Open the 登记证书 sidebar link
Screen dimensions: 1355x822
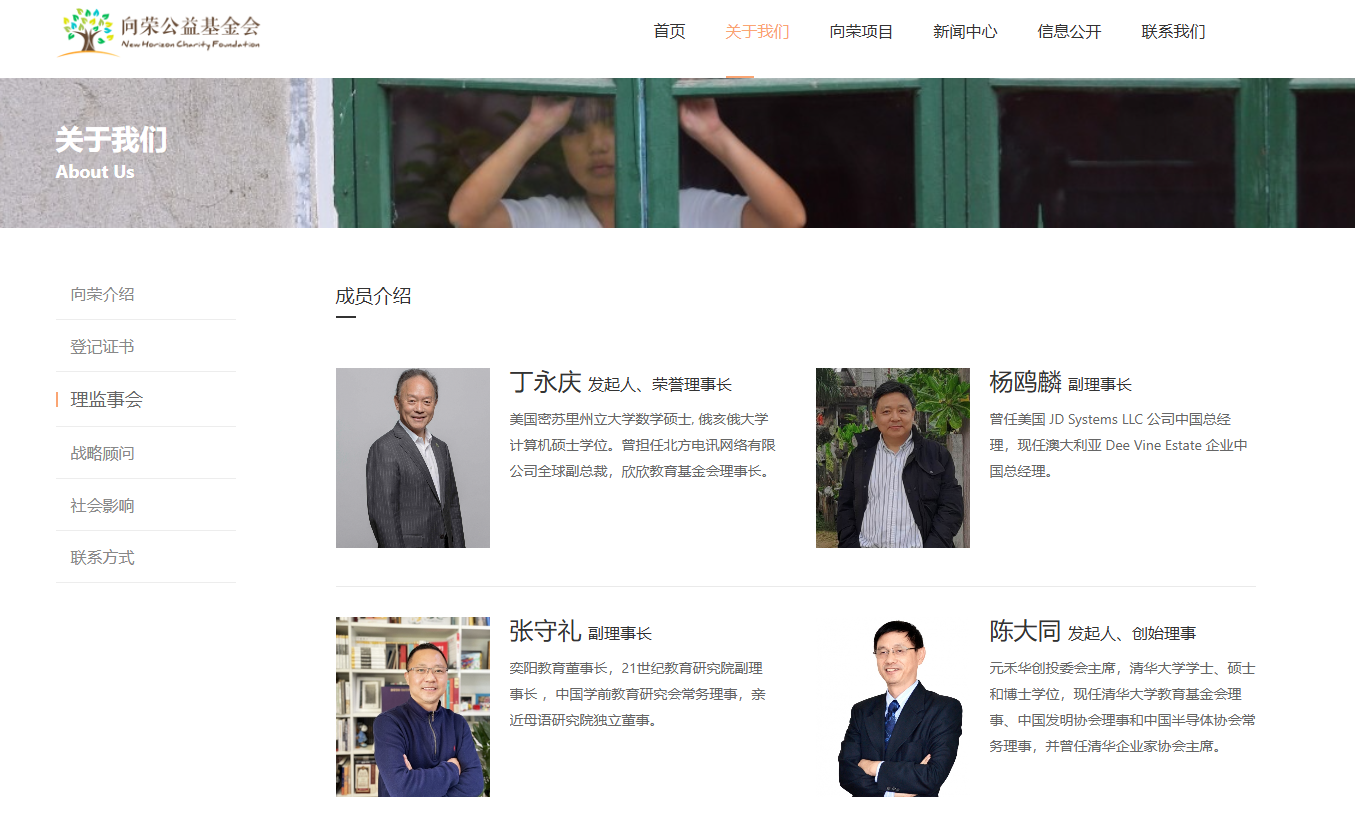(x=146, y=346)
